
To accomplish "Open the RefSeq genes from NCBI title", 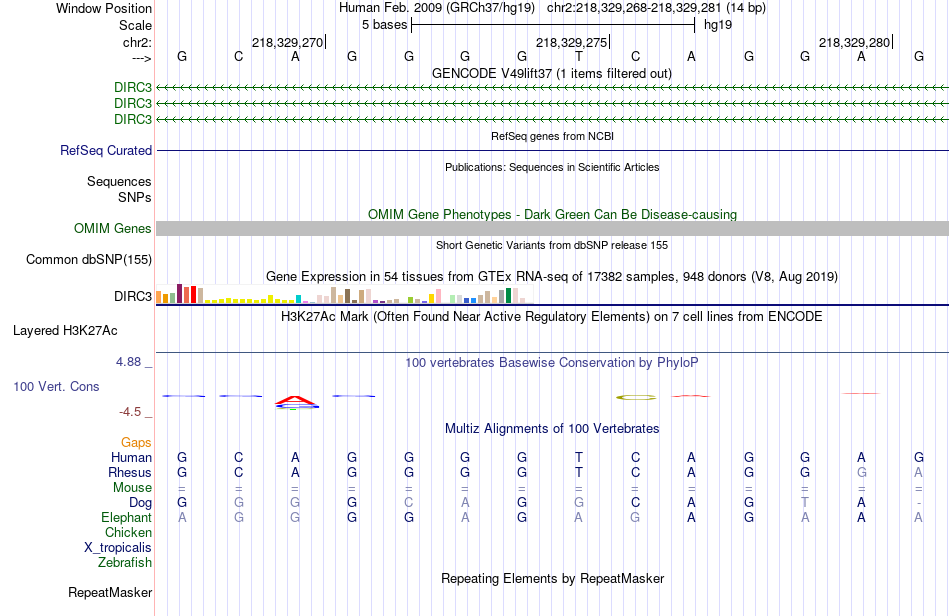I will click(552, 136).
